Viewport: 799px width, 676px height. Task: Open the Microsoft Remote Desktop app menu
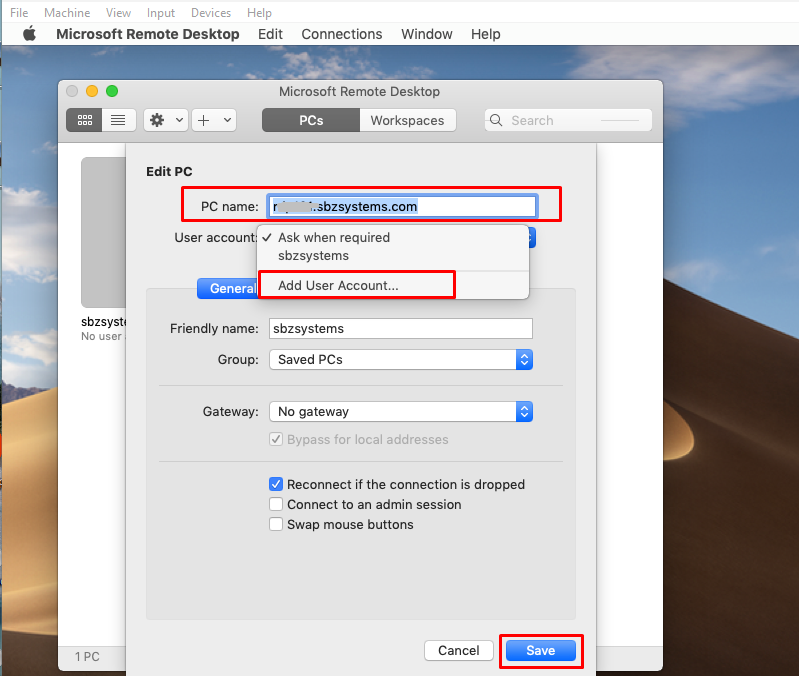point(148,34)
